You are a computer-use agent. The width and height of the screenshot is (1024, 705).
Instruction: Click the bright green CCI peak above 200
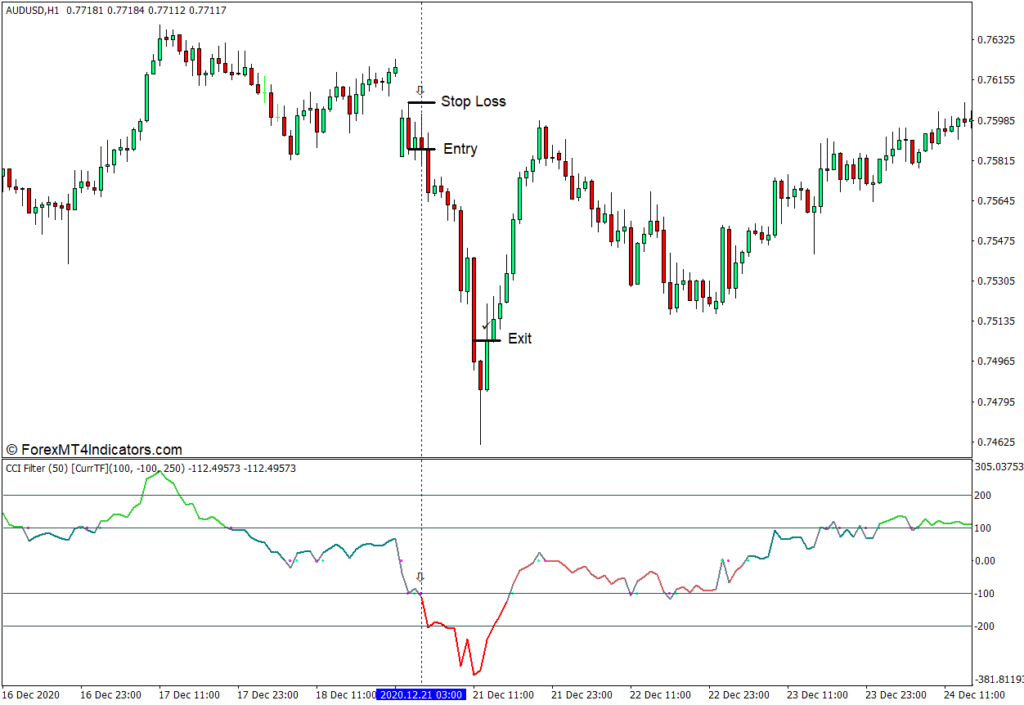(x=160, y=473)
